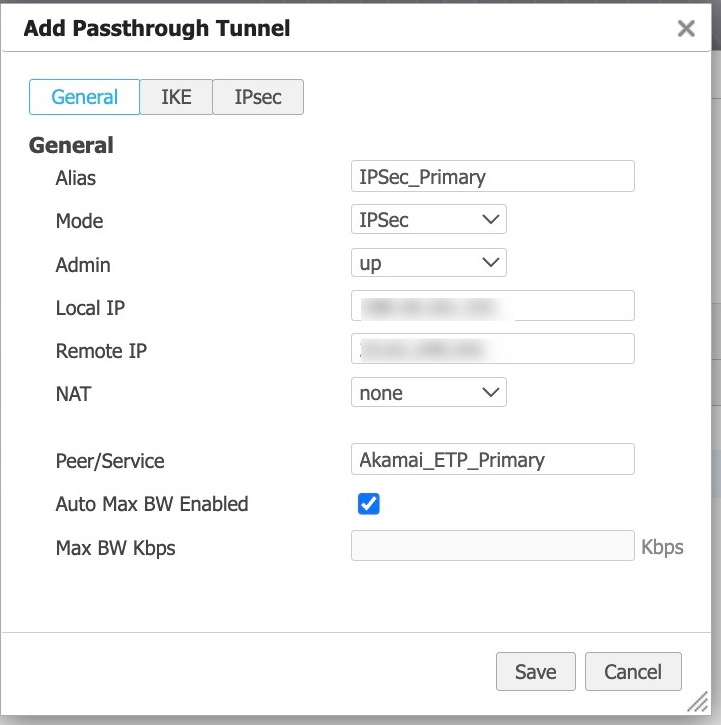The height and width of the screenshot is (725, 721).
Task: Go to the IPsec tab
Action: pos(257,97)
